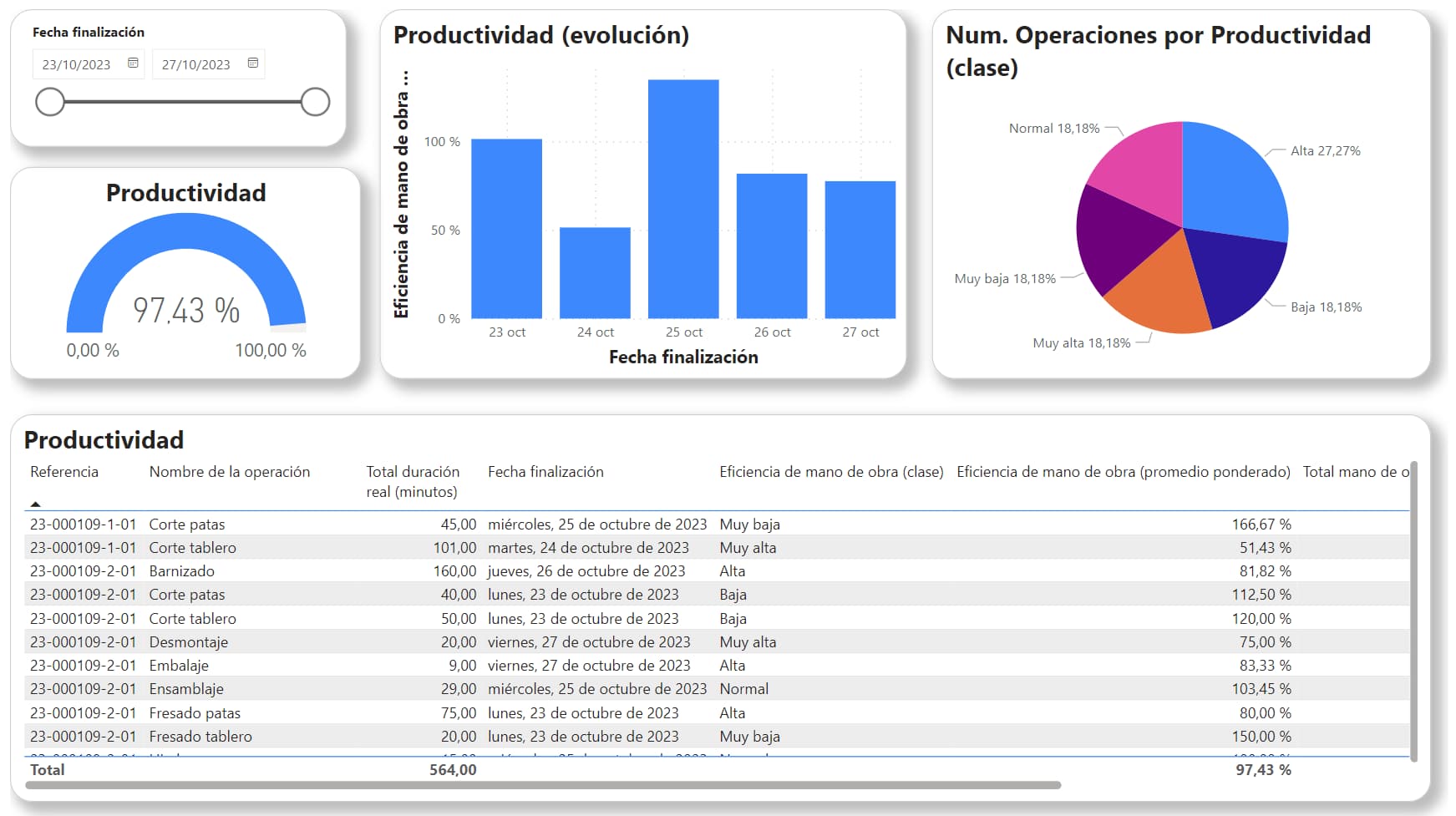The height and width of the screenshot is (816, 1456).
Task: Click the end date field 27/10/2023
Action: click(x=196, y=64)
